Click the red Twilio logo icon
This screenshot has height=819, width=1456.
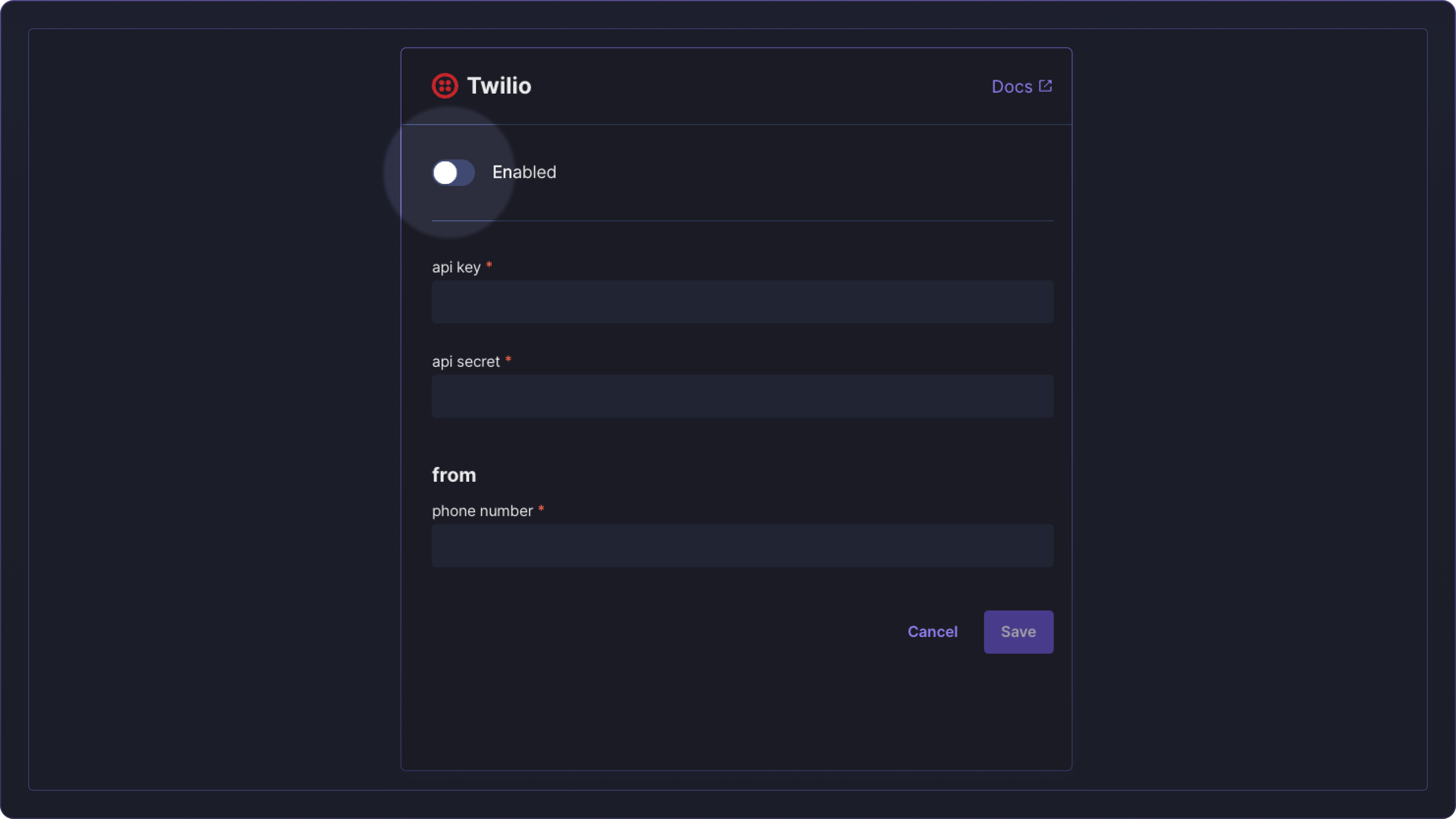[x=445, y=86]
